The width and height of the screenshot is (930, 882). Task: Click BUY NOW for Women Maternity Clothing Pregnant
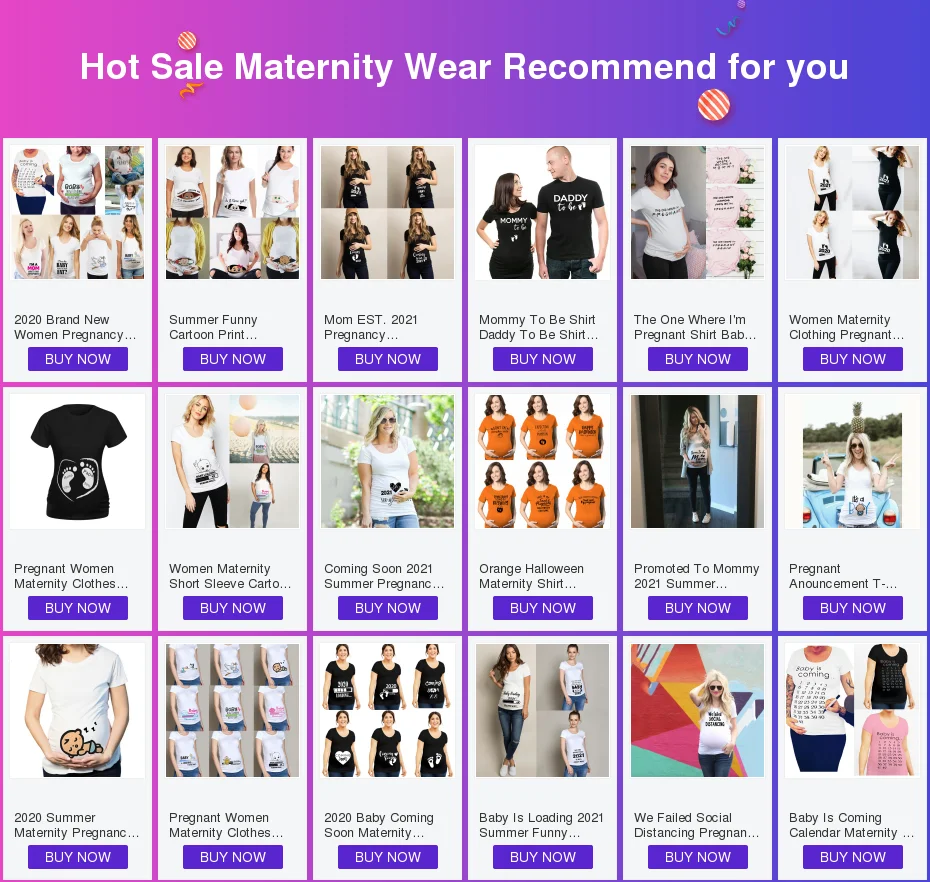853,359
